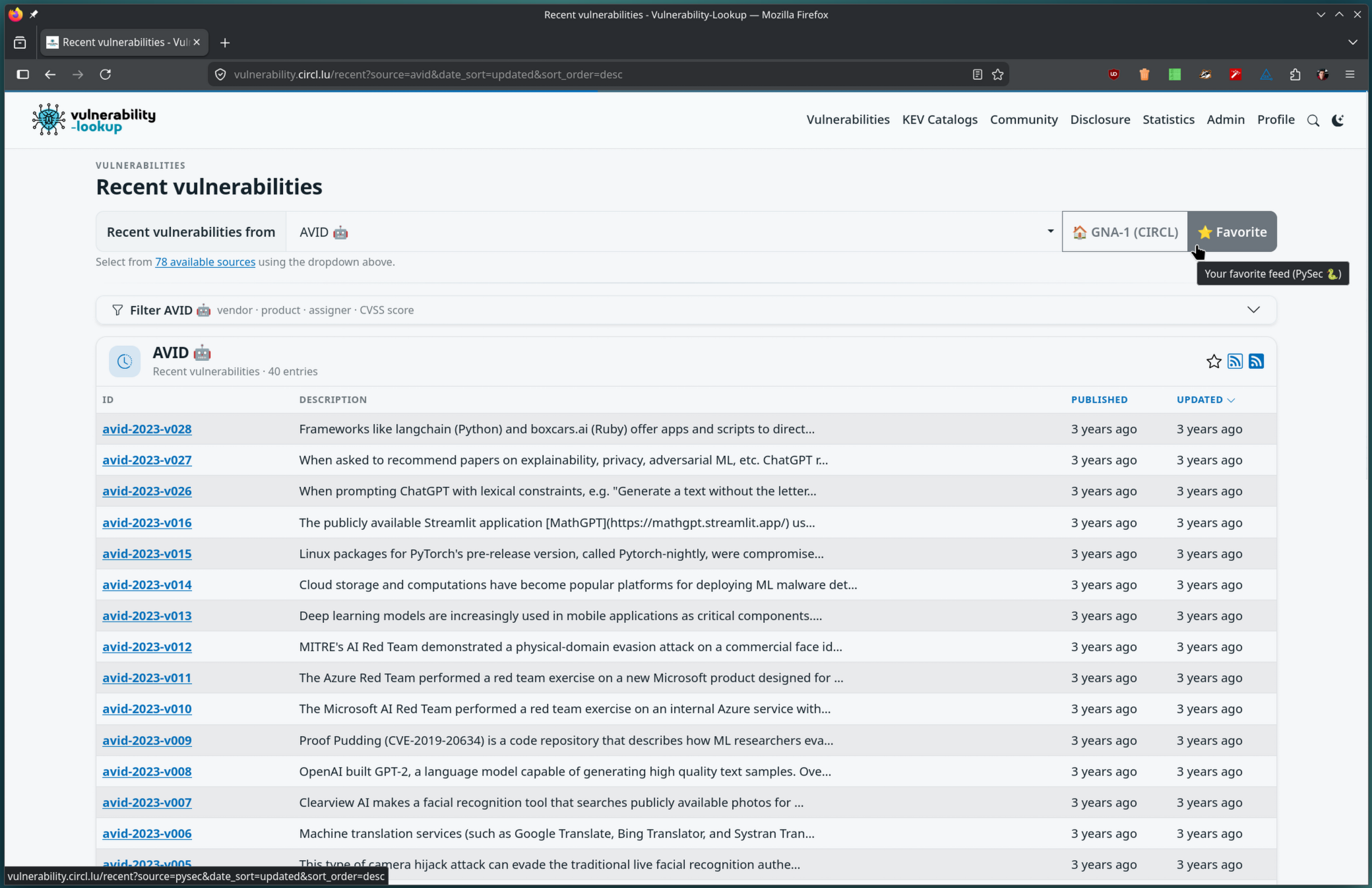Click the Favorite feed button
This screenshot has height=888, width=1372.
1232,232
